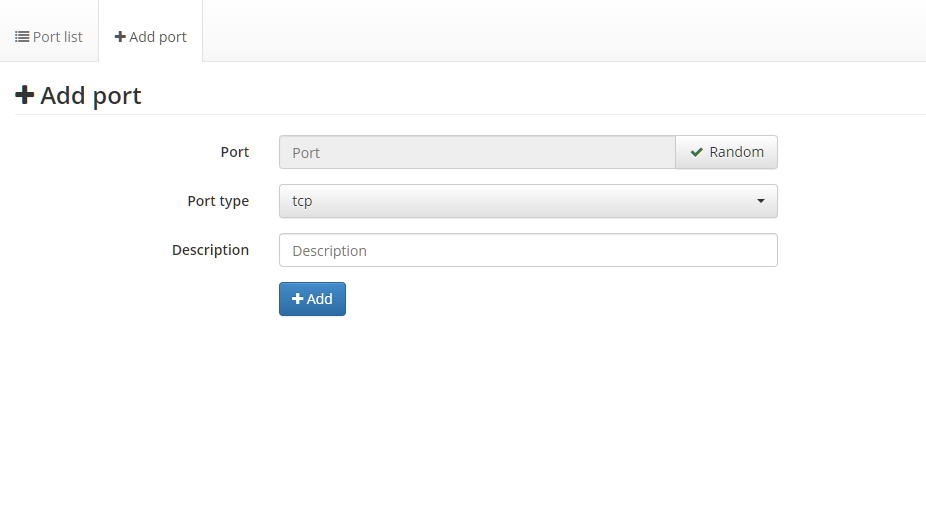Screen dimensions: 926x511
Task: Select the Add port tab
Action: pos(151,37)
